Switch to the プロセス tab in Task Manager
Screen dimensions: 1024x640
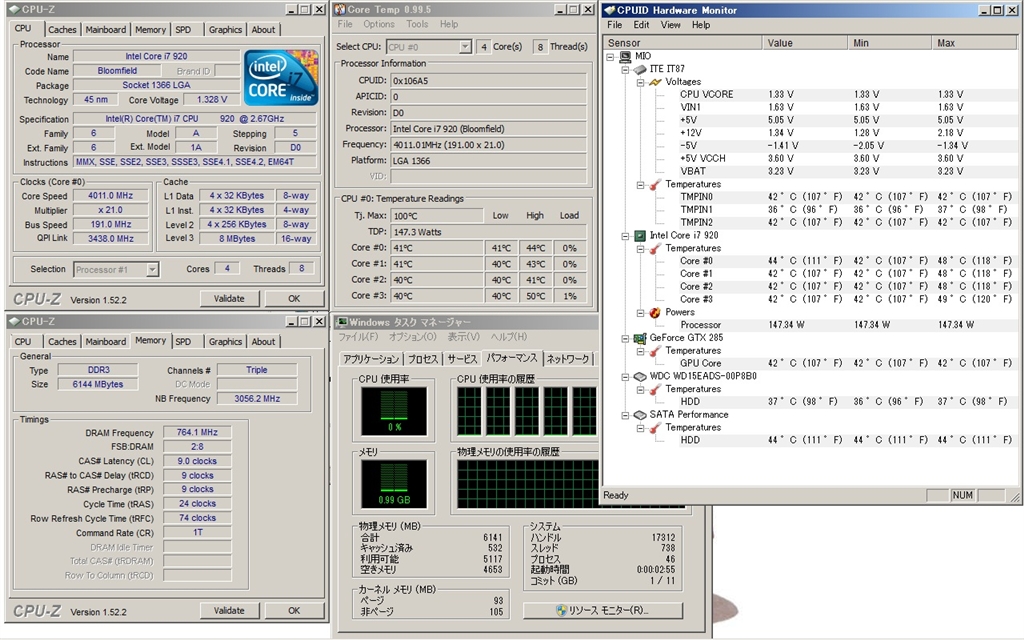[x=423, y=359]
